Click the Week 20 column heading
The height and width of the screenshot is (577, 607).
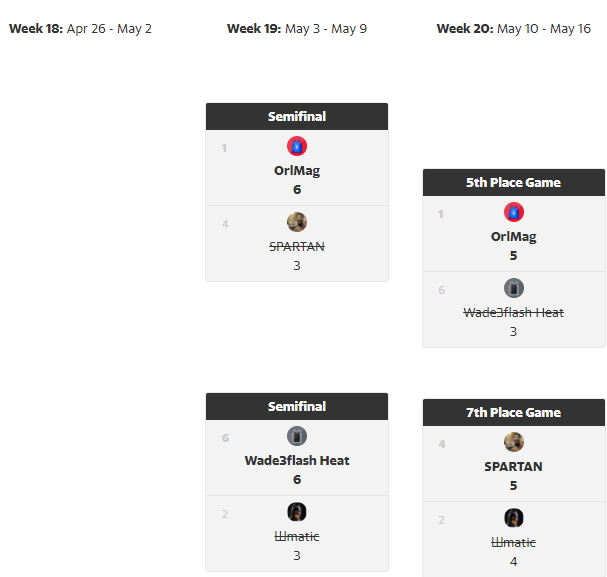pos(514,28)
